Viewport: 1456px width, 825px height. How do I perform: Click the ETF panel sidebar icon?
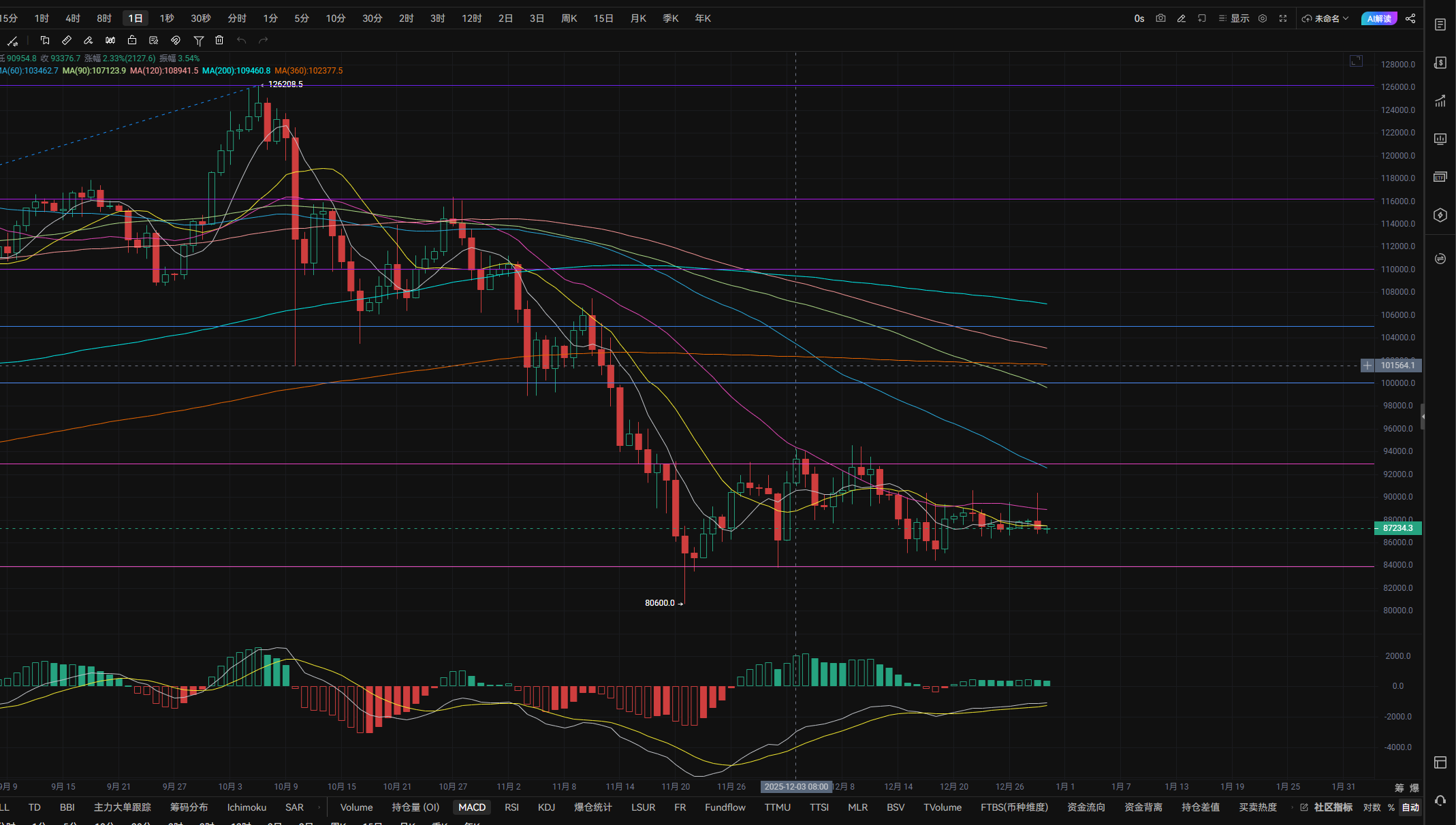click(x=1440, y=177)
